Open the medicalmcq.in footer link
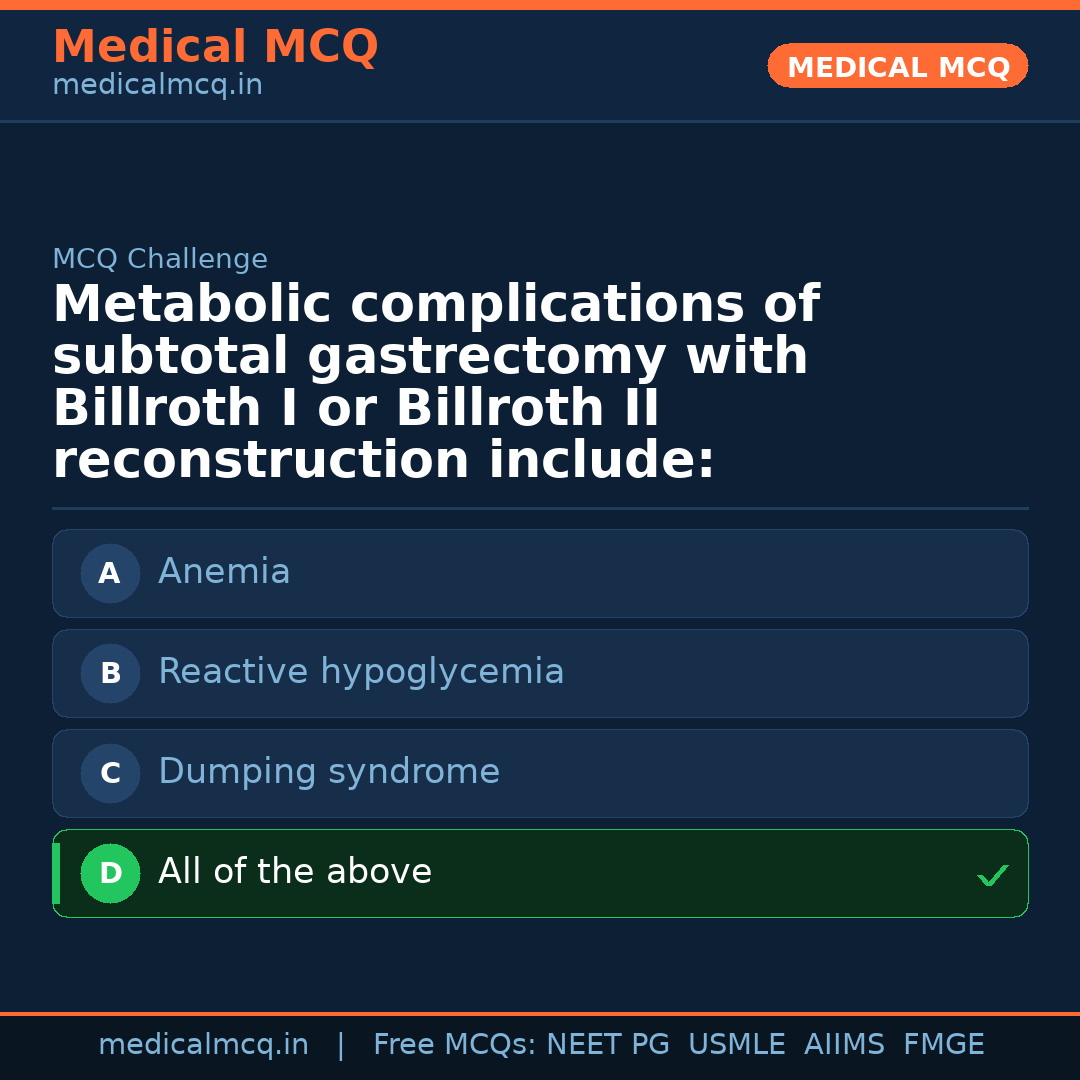 (x=203, y=1045)
